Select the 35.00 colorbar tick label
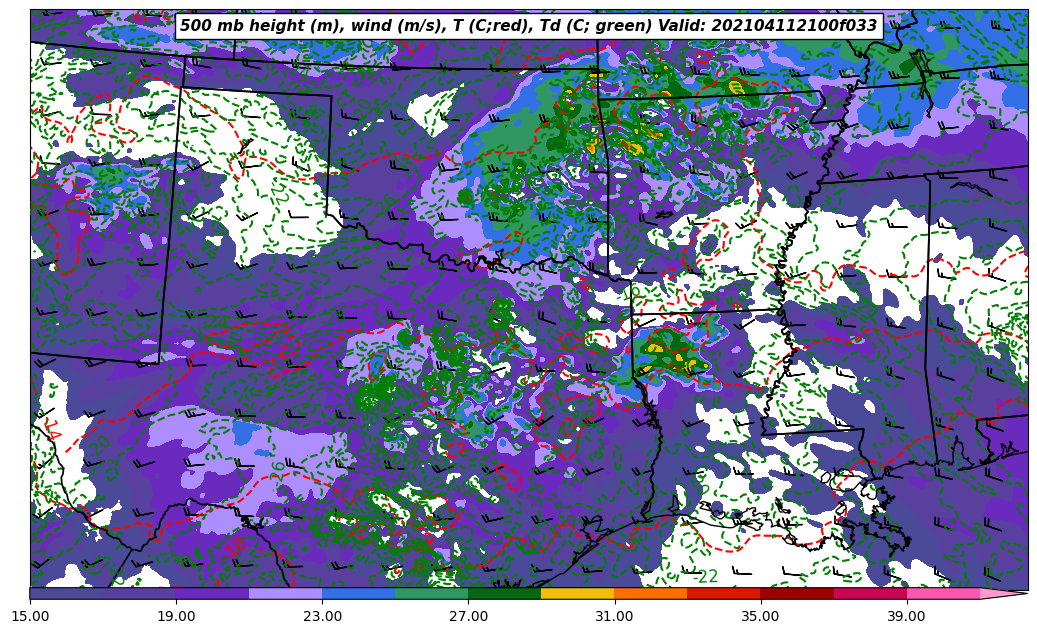Screen dimensions: 1037x633 (760, 617)
